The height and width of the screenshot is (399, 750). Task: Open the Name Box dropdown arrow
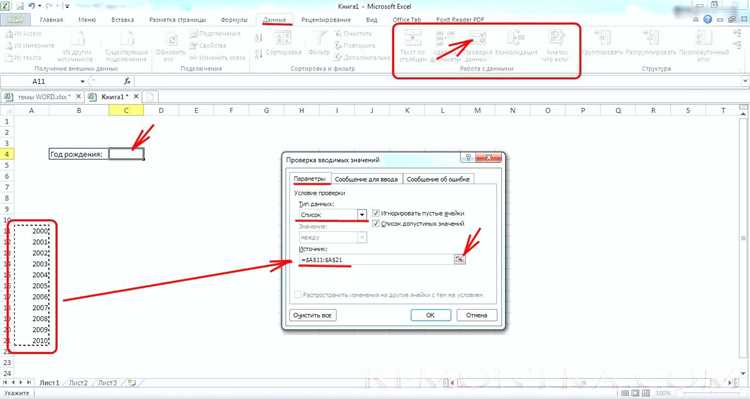point(82,81)
